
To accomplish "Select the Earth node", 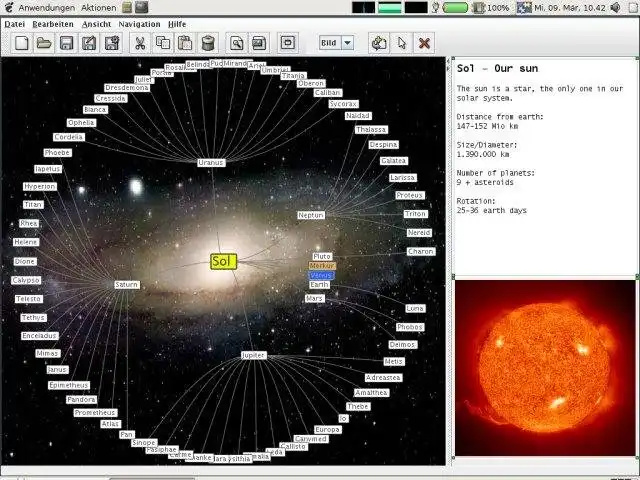I will (319, 285).
